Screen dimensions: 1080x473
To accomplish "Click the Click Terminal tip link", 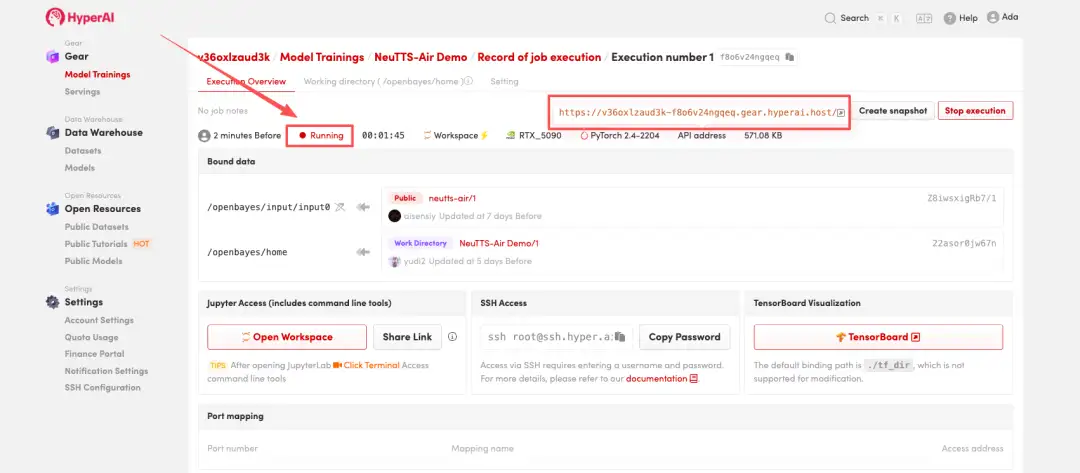I will click(x=371, y=365).
